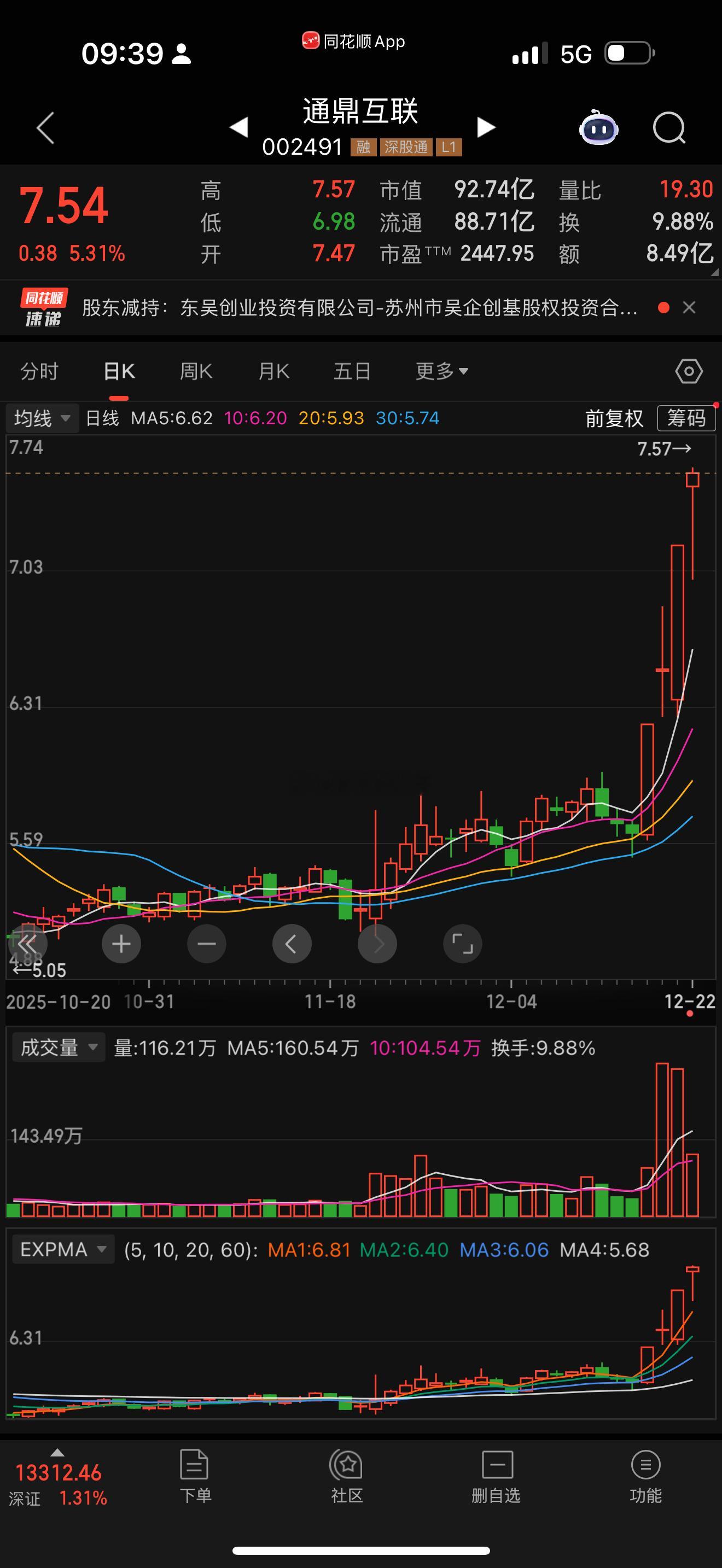Viewport: 722px width, 1568px height.
Task: Open the search magnifier
Action: point(669,128)
